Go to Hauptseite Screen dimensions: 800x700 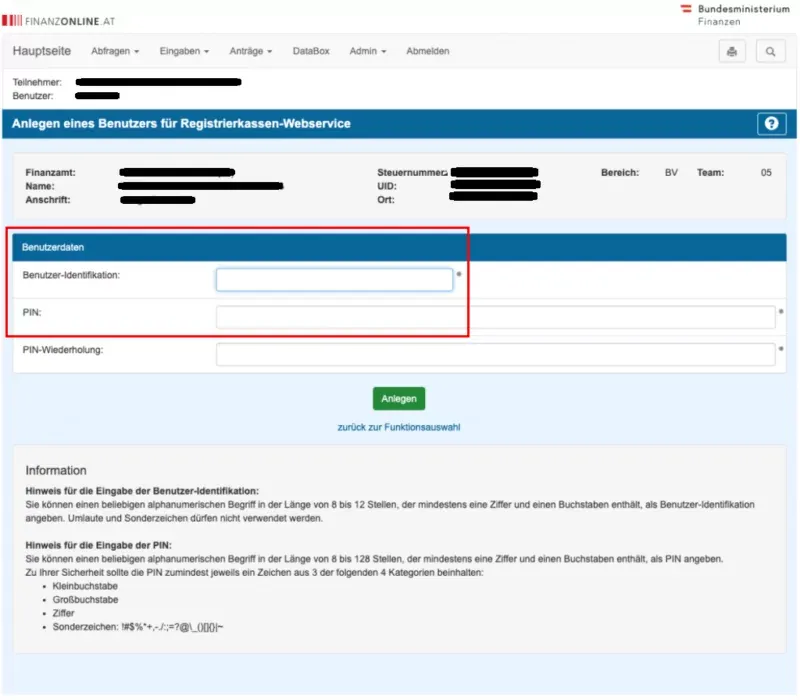point(42,51)
